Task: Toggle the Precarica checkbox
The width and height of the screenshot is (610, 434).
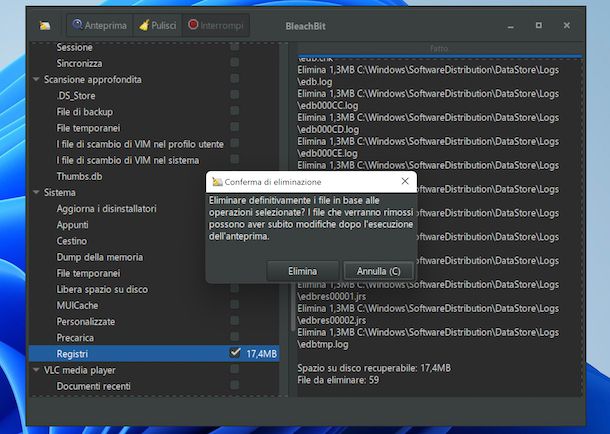Action: 235,336
